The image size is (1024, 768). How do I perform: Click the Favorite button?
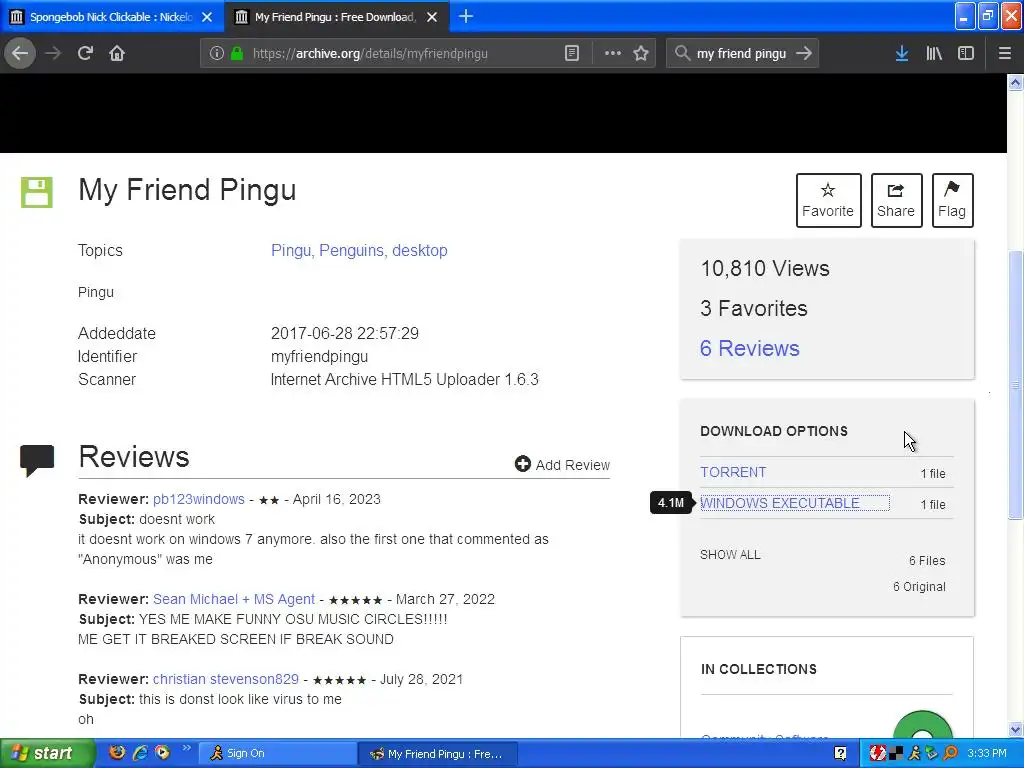pyautogui.click(x=828, y=200)
